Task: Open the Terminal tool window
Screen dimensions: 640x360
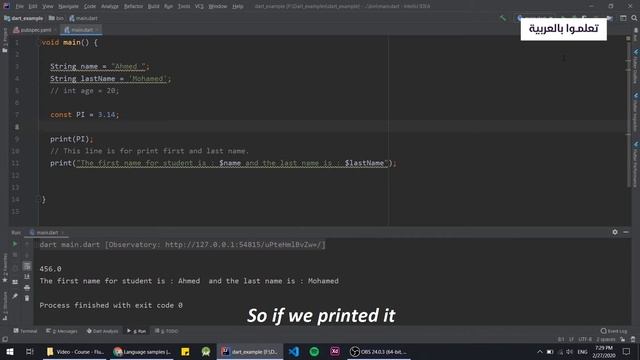Action: tap(25, 331)
